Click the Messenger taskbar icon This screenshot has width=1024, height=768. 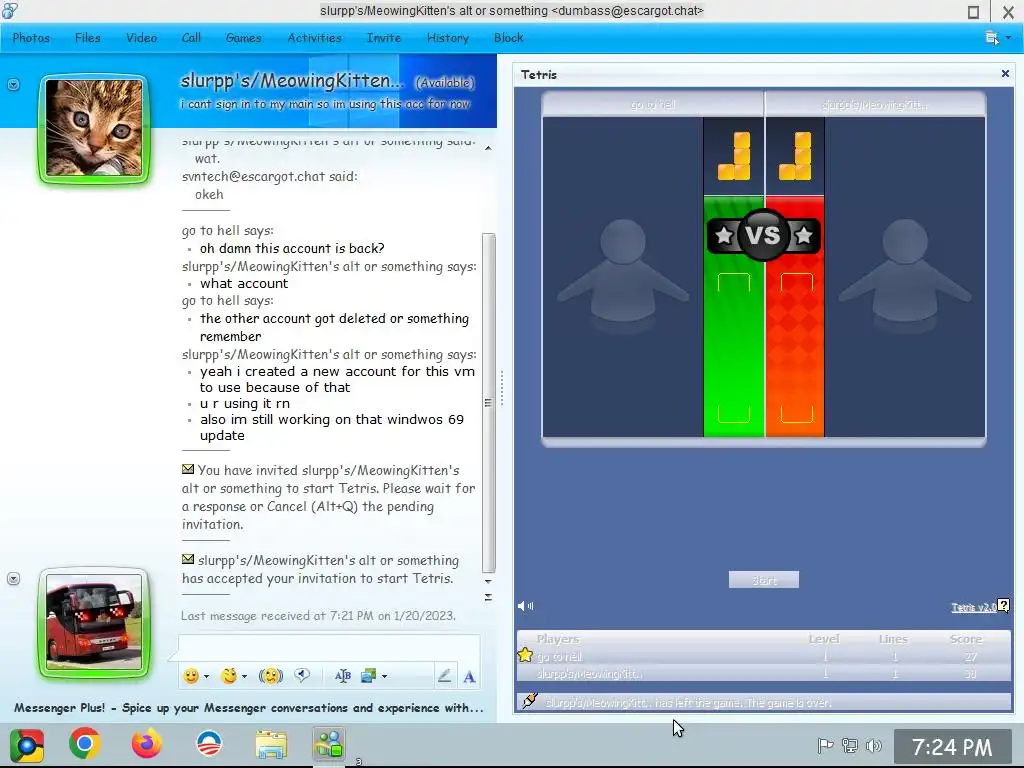point(329,744)
